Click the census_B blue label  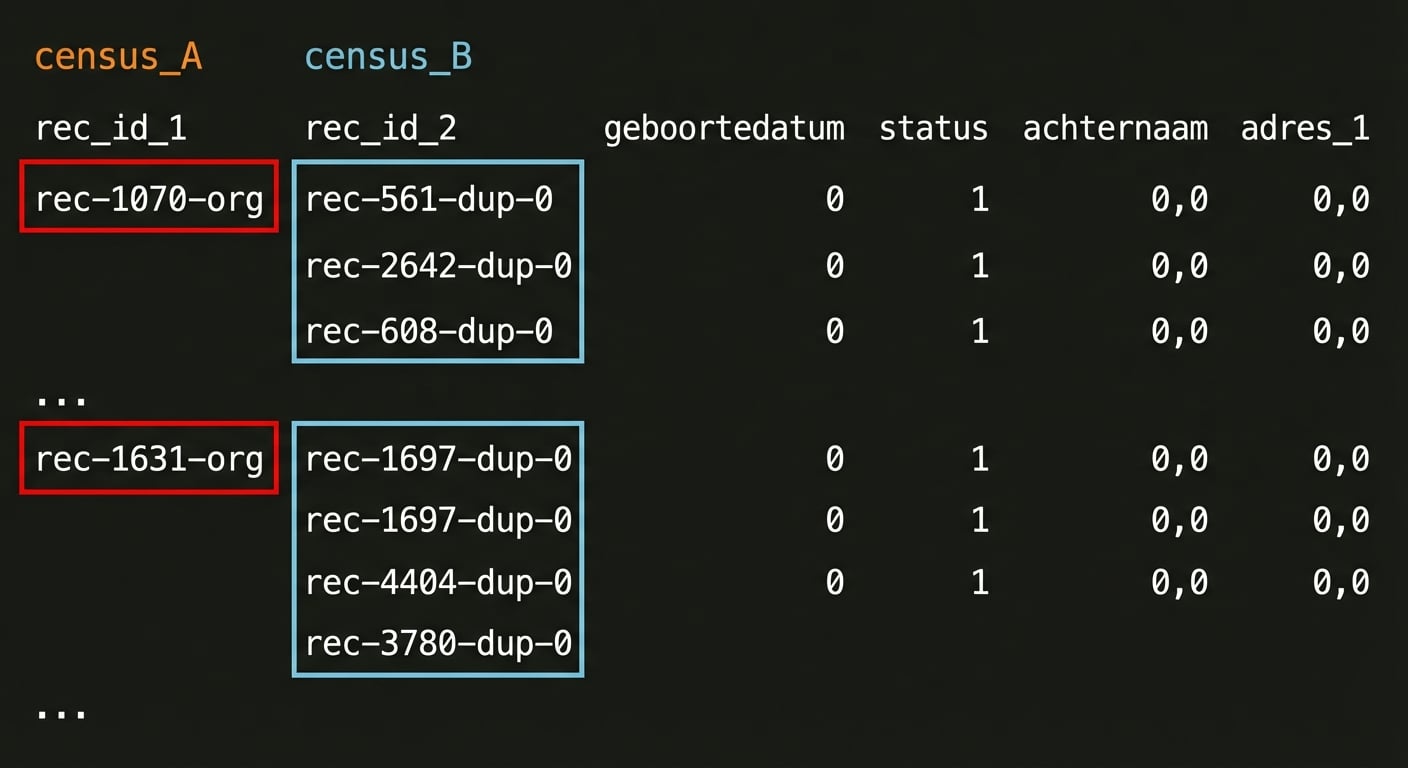tap(388, 57)
